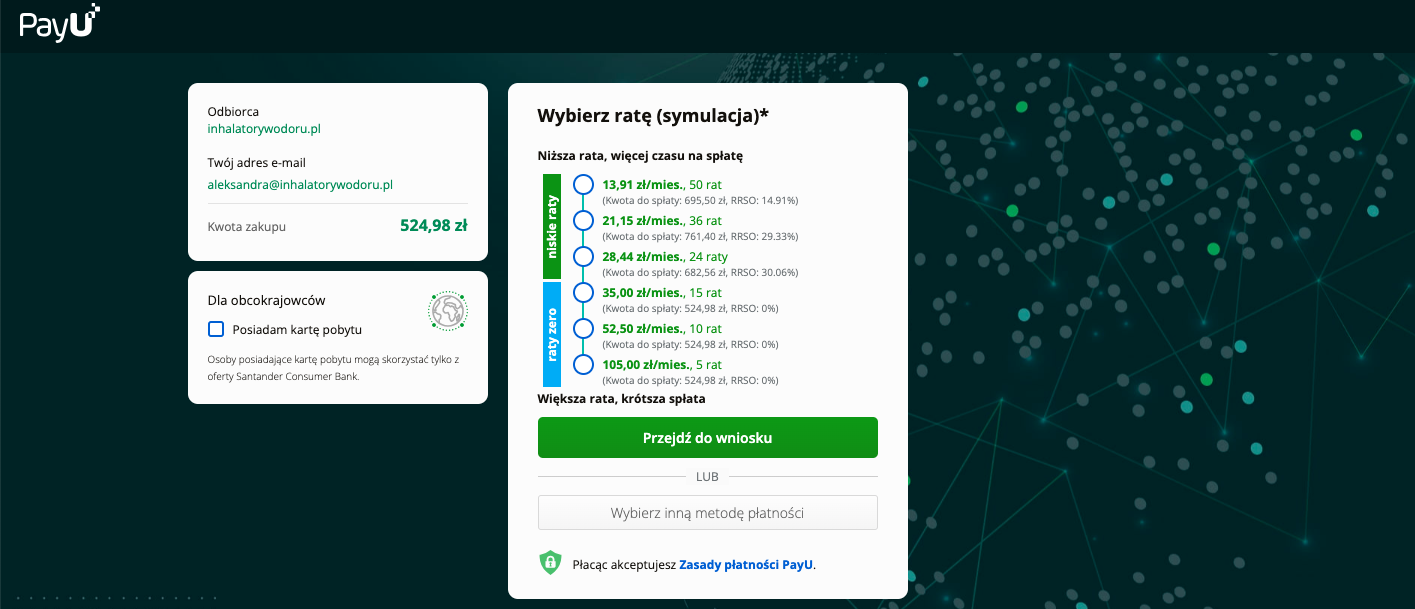Click the Wybierz ratę (symulacja)* heading

tap(653, 115)
